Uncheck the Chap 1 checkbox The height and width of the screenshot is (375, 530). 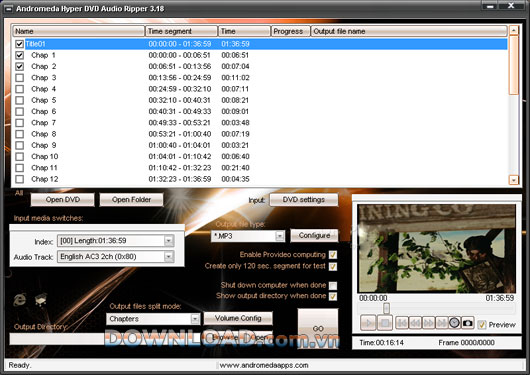[20, 55]
